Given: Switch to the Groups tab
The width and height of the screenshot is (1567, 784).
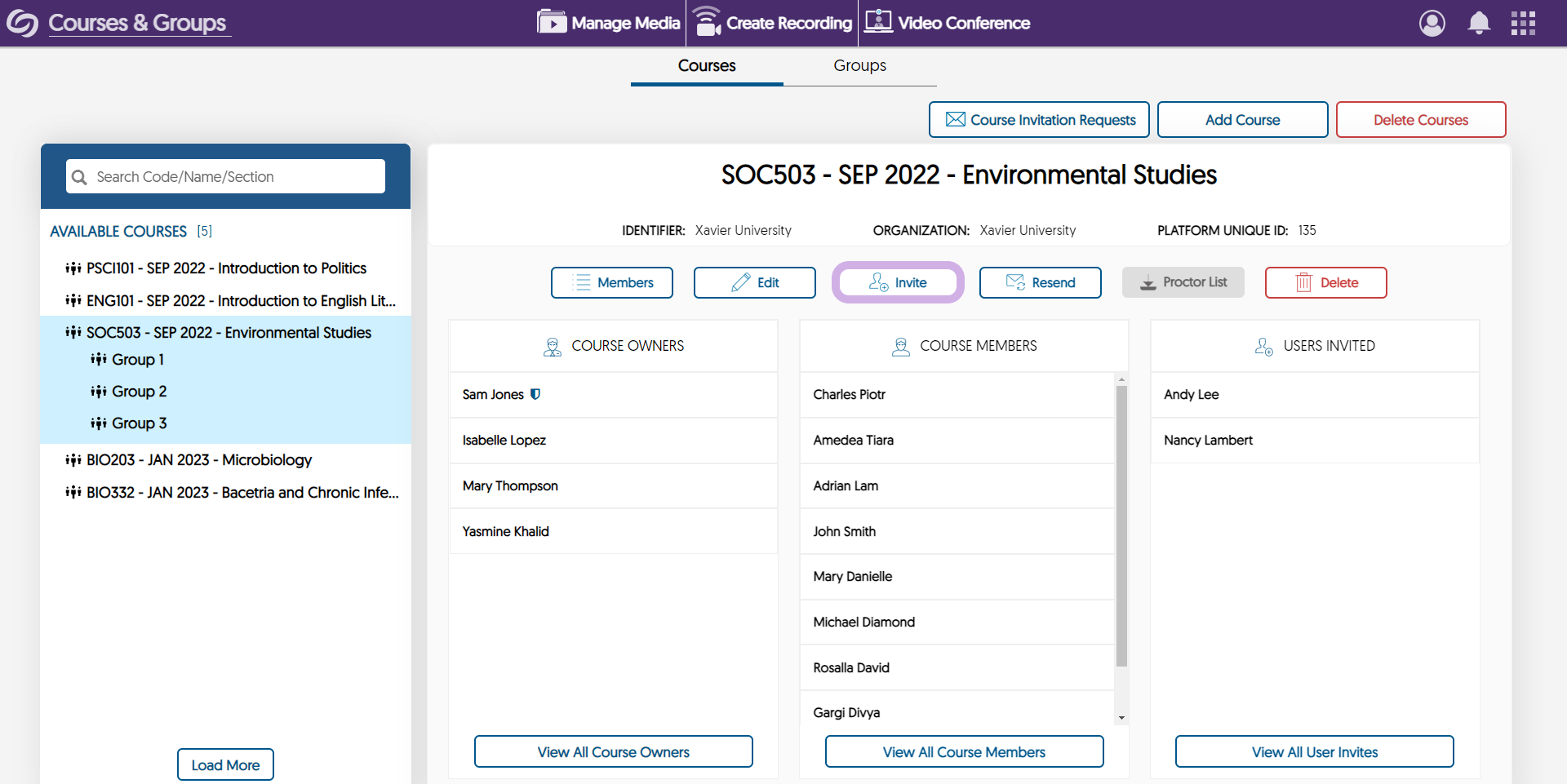Looking at the screenshot, I should click(859, 66).
